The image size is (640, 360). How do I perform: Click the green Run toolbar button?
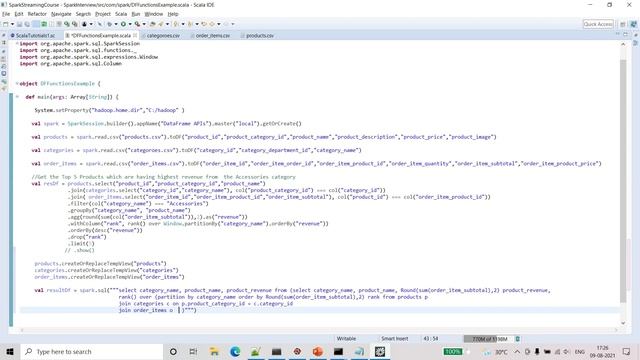pyautogui.click(x=123, y=24)
